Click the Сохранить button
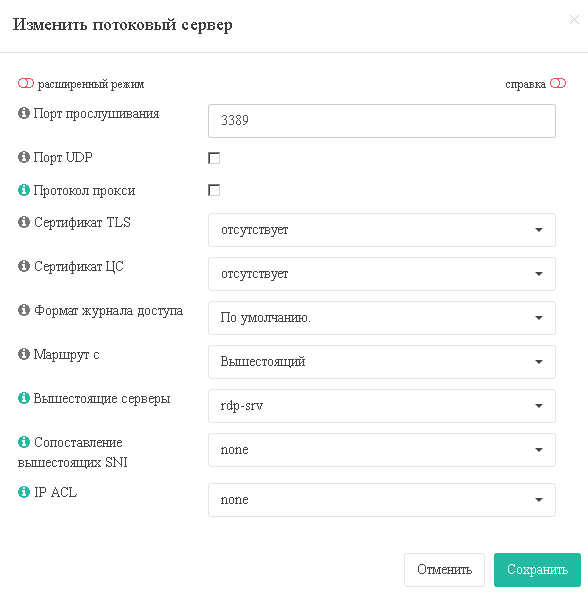 click(x=537, y=570)
